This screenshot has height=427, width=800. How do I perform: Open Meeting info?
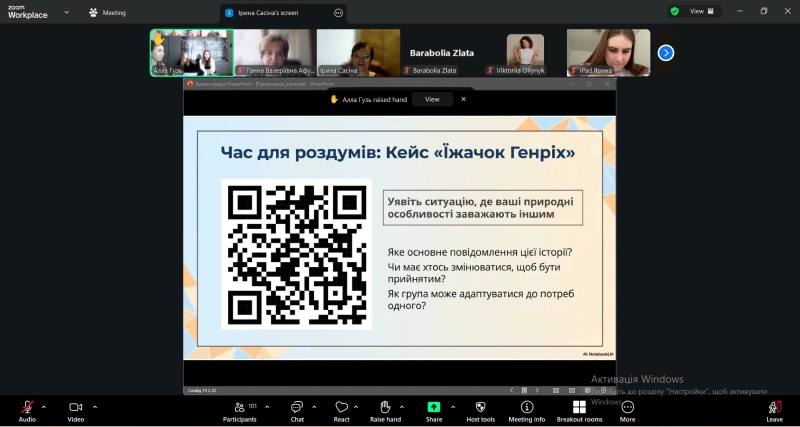coord(527,411)
